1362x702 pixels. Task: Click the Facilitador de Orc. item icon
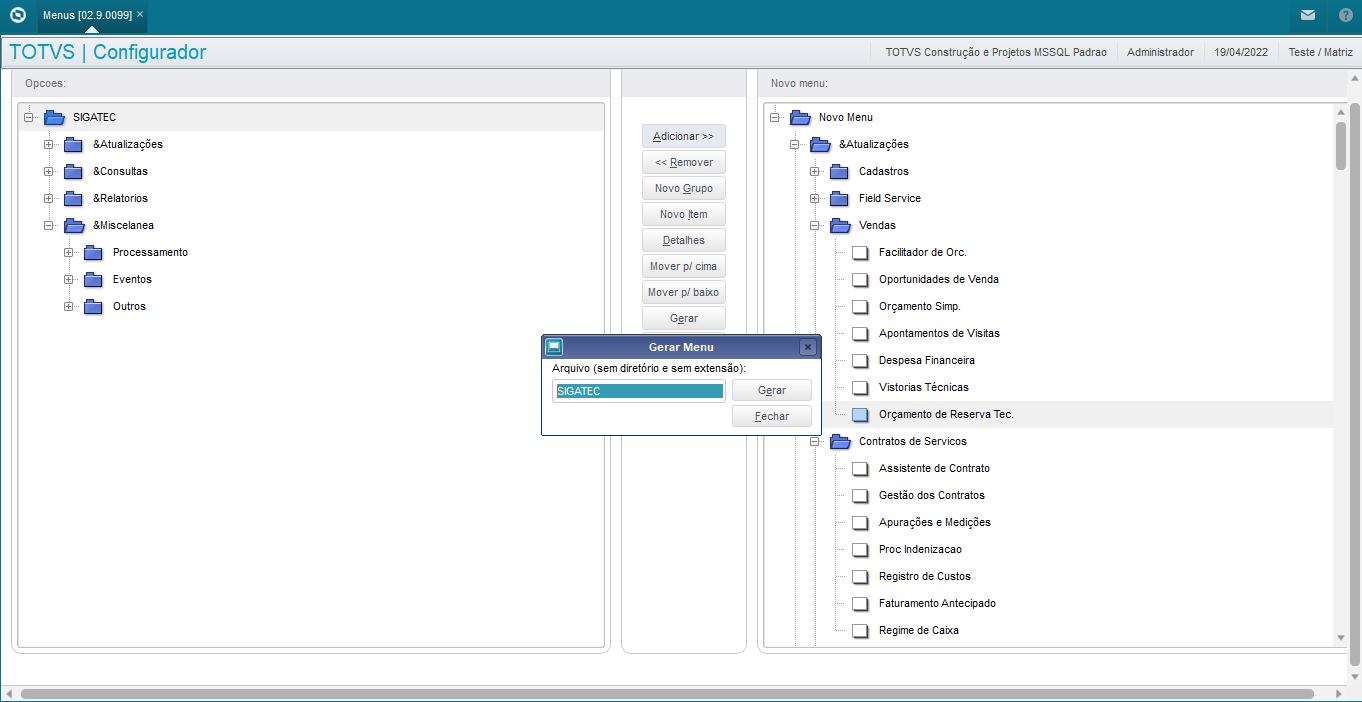point(860,252)
